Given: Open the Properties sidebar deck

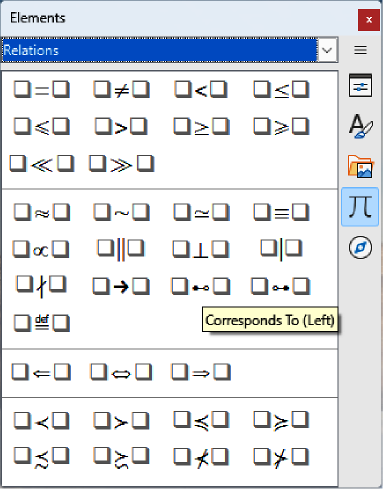Looking at the screenshot, I should coord(360,86).
